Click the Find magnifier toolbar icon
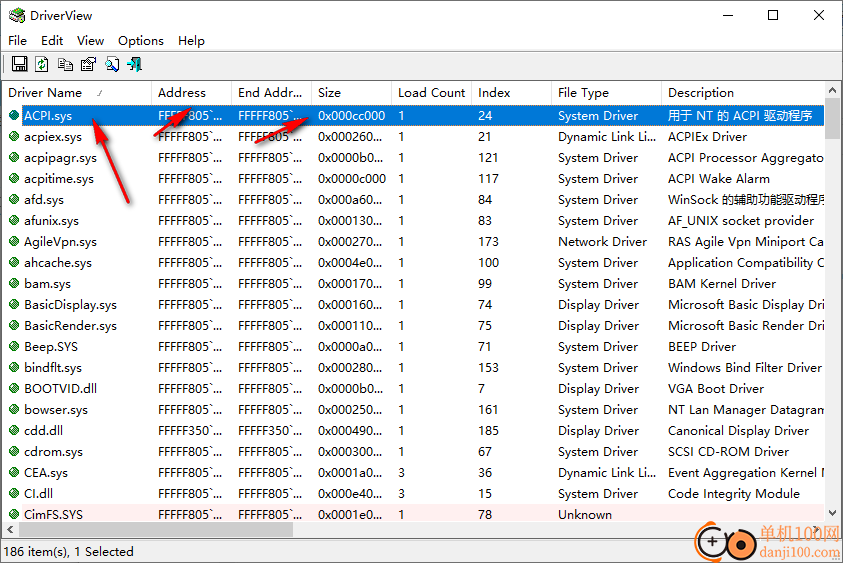The width and height of the screenshot is (843, 563). tap(112, 64)
